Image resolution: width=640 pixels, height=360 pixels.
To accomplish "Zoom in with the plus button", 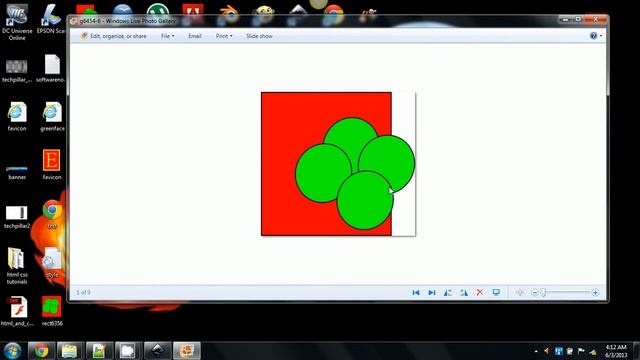I will pyautogui.click(x=595, y=292).
